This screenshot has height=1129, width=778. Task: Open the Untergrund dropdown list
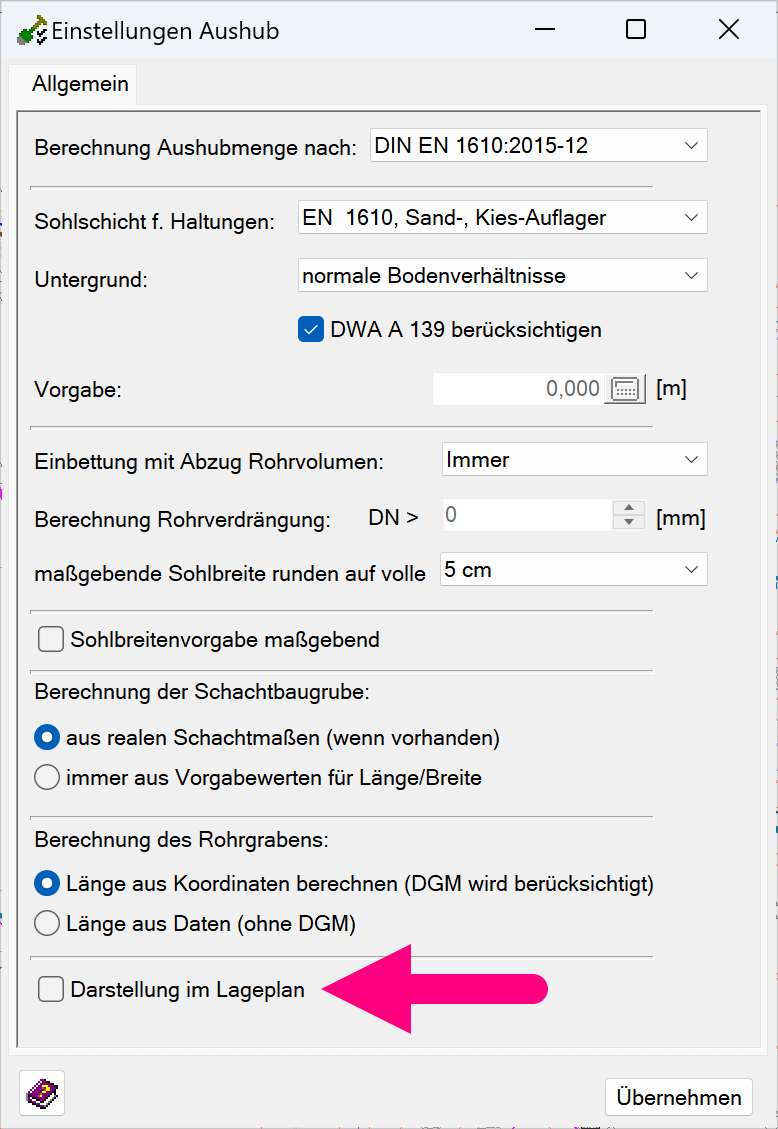[x=502, y=276]
